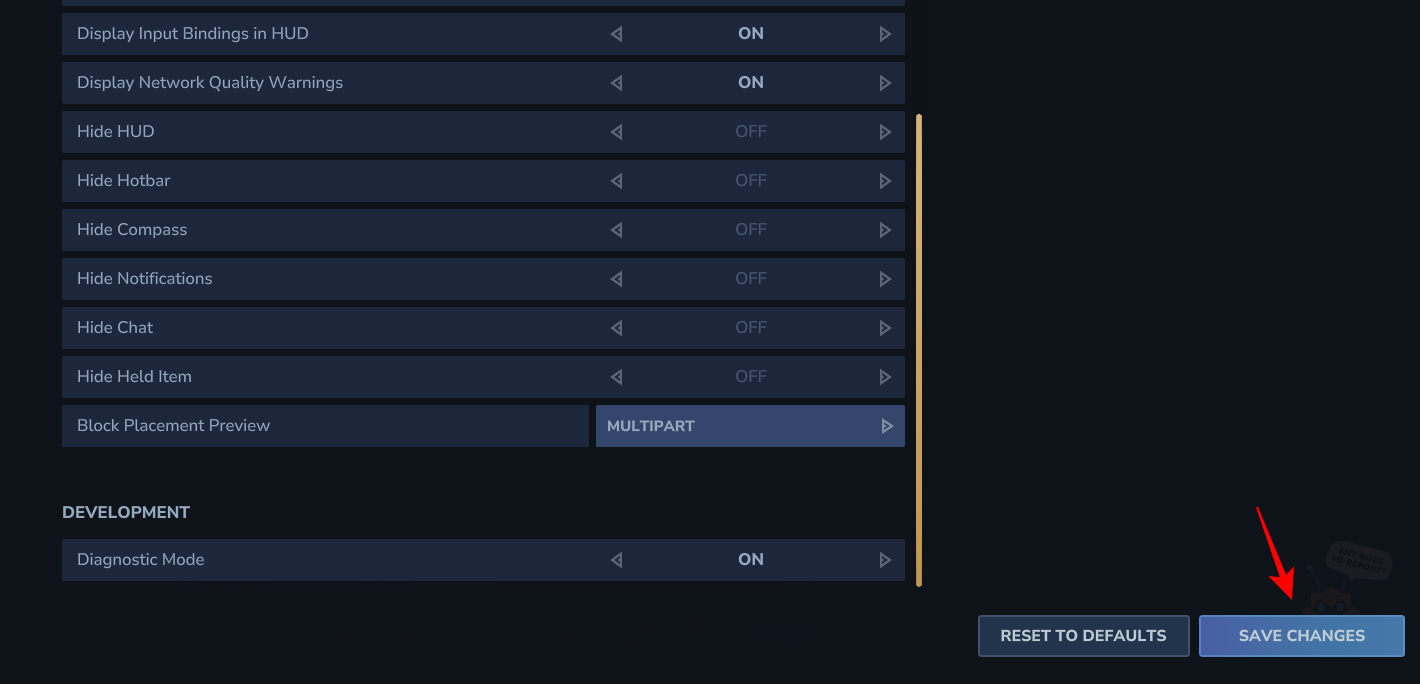Select the Hide Compass settings row label

point(132,230)
